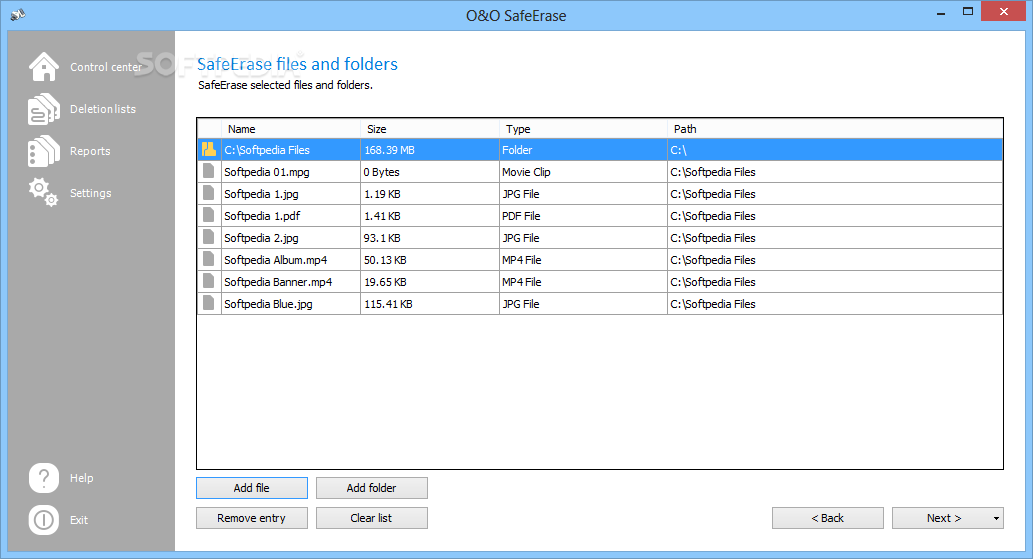Click file icon beside Softpedia 2.jpg
The height and width of the screenshot is (559, 1033).
209,237
